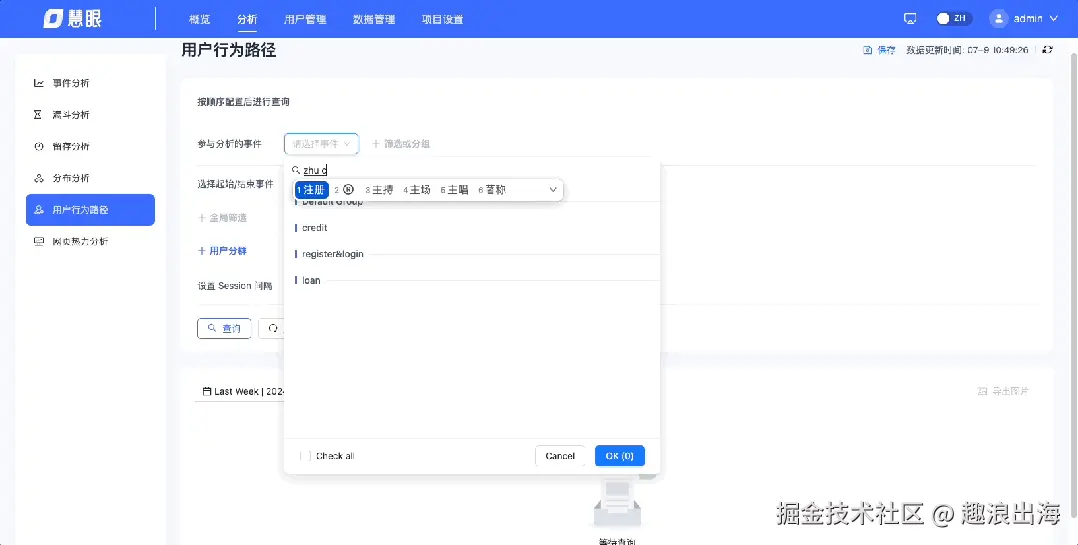Select 用户行为路径 in the sidebar
Viewport: 1078px width, 545px height.
pos(90,210)
